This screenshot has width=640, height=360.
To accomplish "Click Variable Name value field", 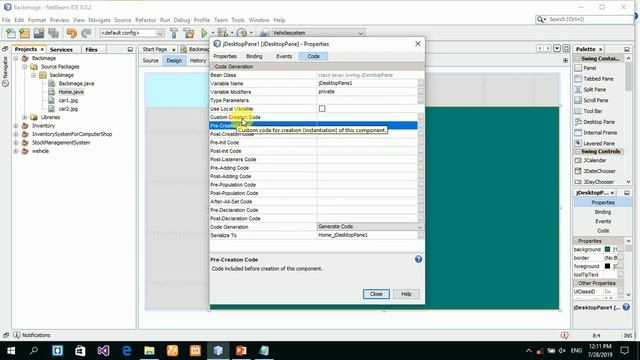I will pyautogui.click(x=367, y=83).
